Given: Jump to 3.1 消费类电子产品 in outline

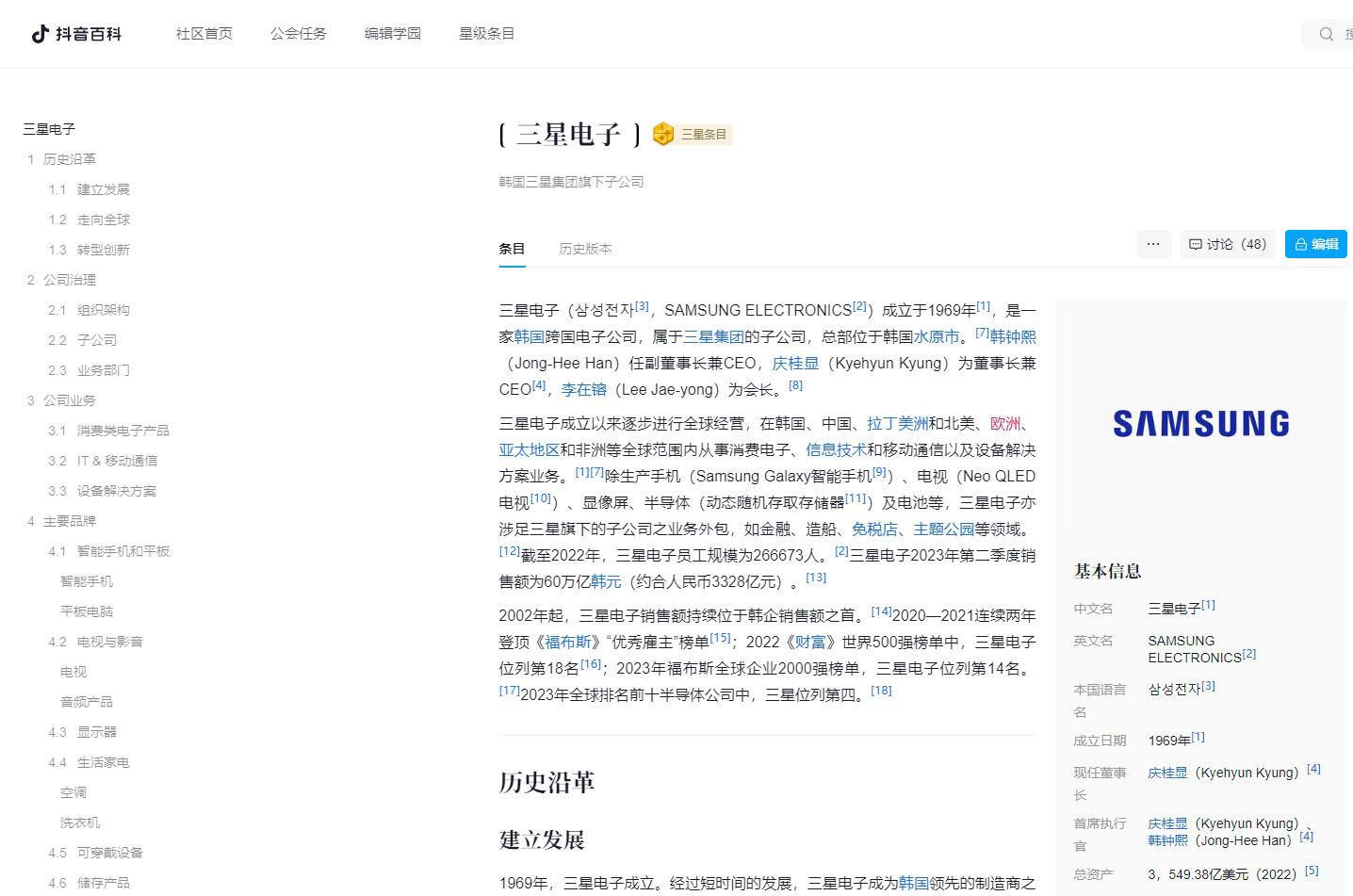Looking at the screenshot, I should [x=109, y=431].
